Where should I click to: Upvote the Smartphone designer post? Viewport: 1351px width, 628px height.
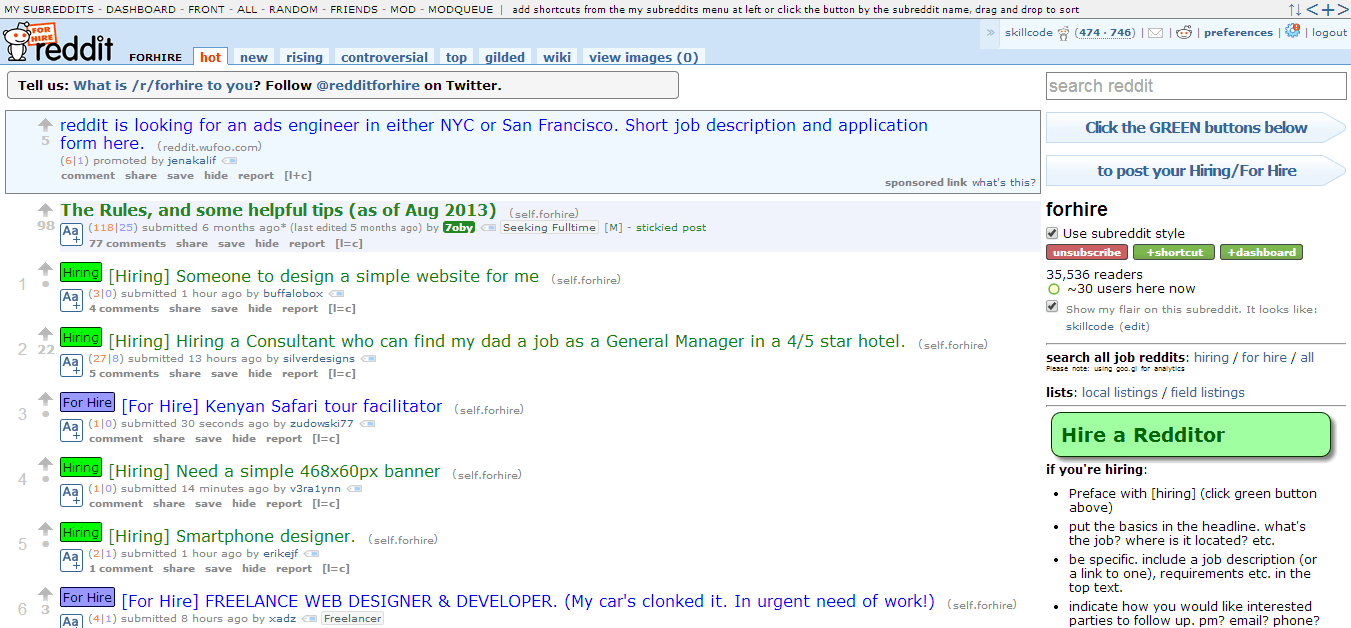[x=45, y=529]
